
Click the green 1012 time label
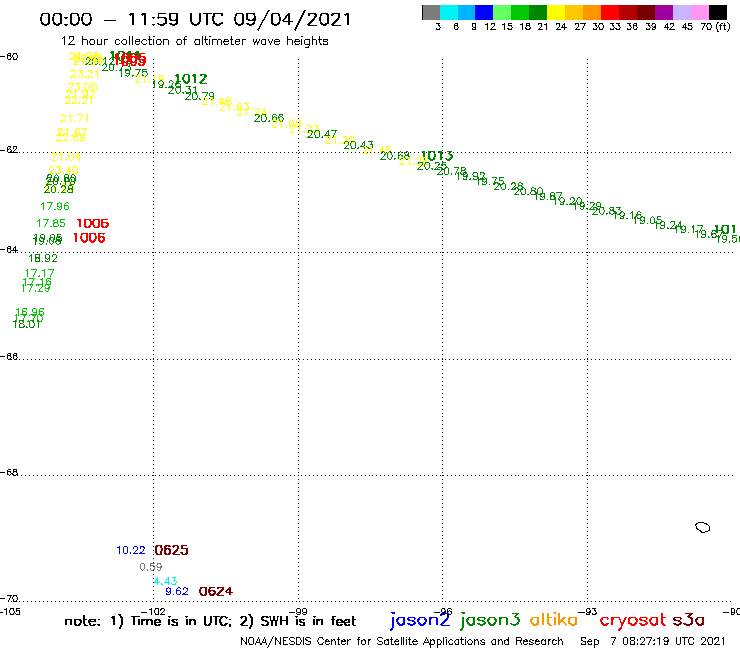click(191, 79)
